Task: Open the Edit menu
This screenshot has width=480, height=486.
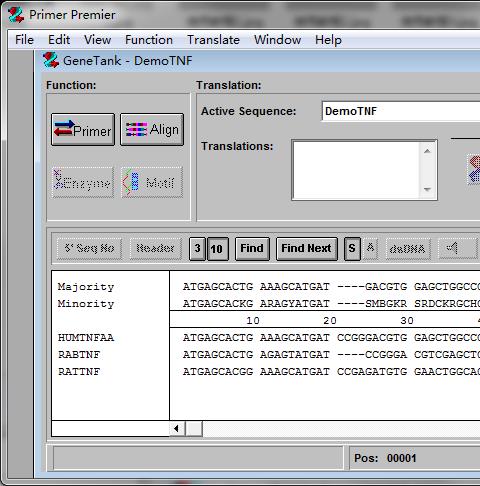Action: point(59,40)
